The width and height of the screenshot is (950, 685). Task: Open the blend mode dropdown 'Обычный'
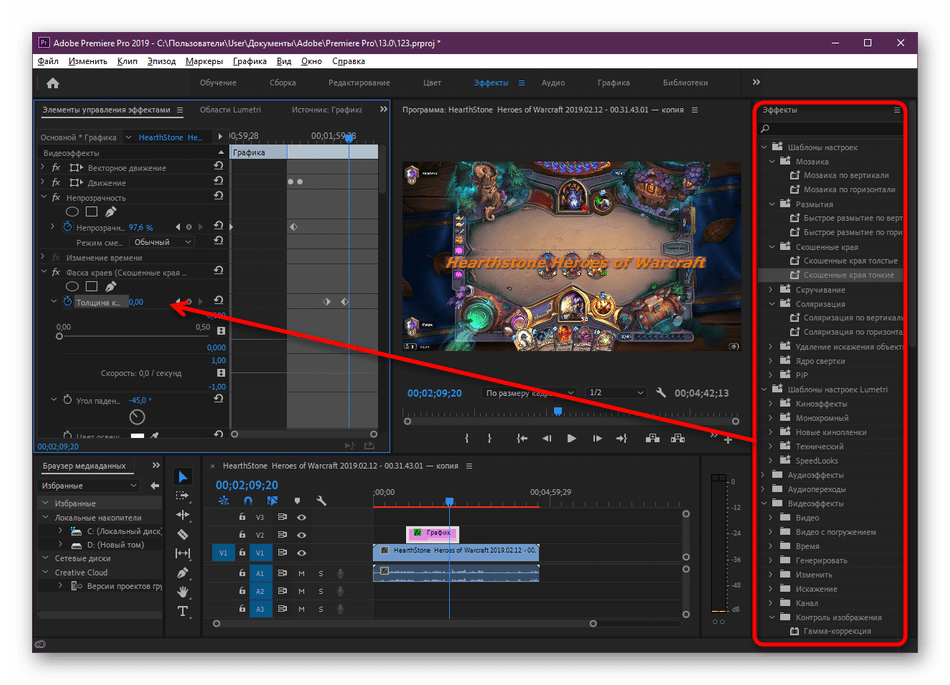(x=163, y=242)
